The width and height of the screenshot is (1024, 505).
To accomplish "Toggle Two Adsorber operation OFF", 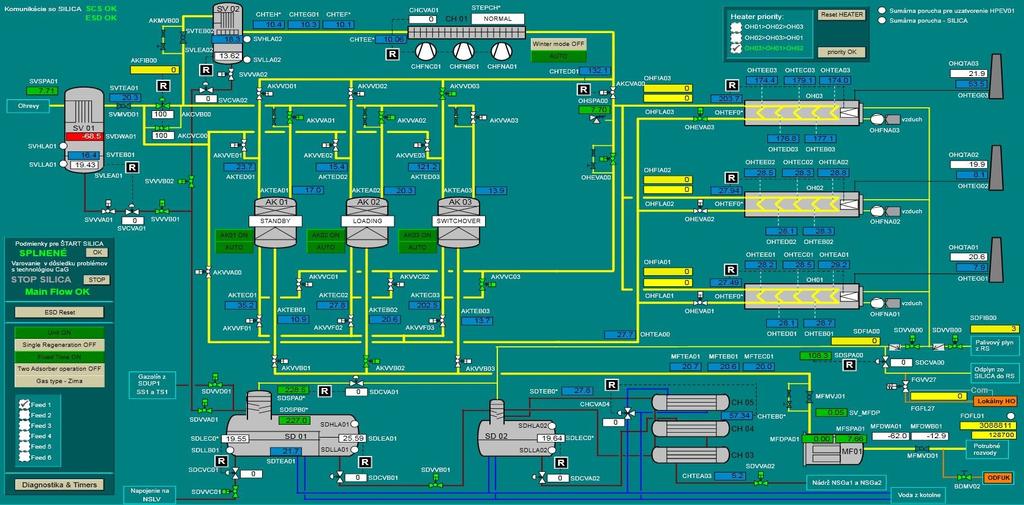I will [59, 368].
